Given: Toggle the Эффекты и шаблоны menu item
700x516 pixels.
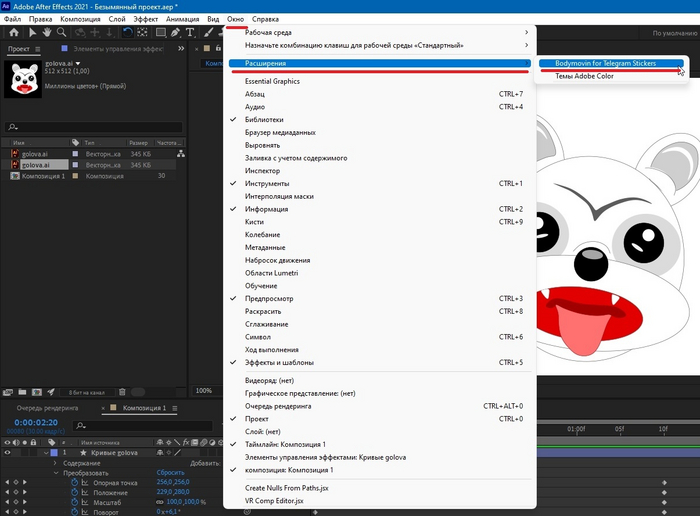Looking at the screenshot, I should pos(379,362).
